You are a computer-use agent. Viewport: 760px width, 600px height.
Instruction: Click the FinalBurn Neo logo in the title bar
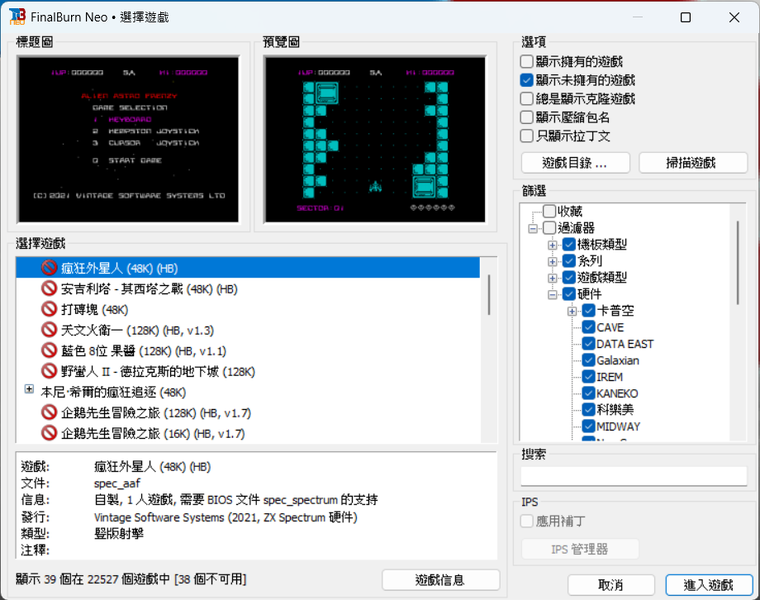[17, 17]
